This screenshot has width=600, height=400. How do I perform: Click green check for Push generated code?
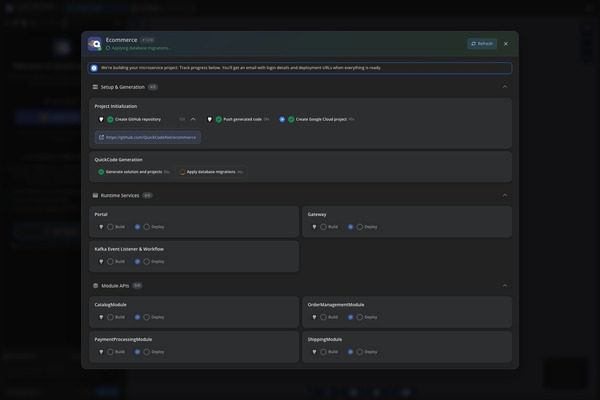[x=218, y=119]
